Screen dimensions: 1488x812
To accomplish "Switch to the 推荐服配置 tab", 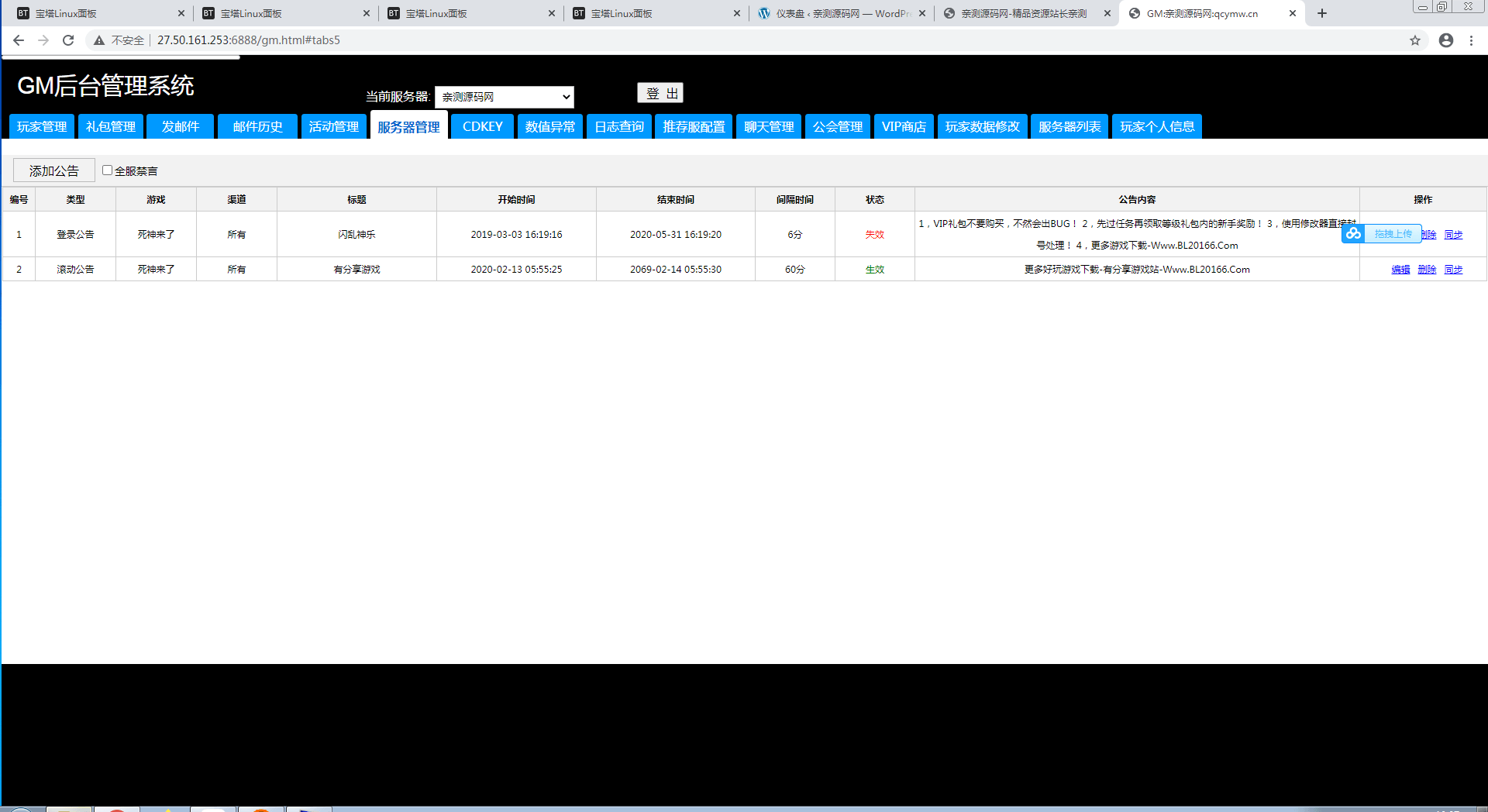I will [694, 126].
